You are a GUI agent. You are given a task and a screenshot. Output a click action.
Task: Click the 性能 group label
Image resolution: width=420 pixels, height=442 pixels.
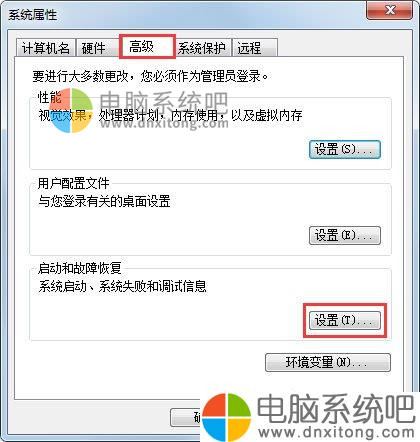tap(49, 98)
